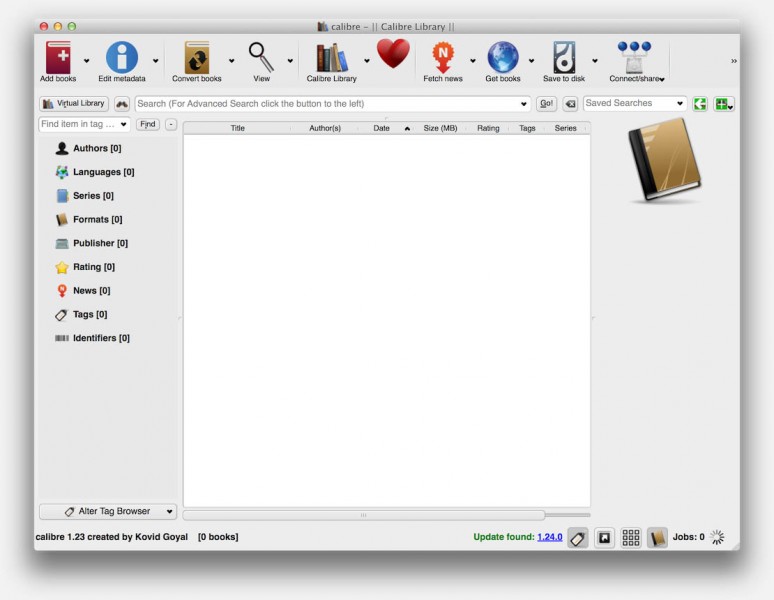Image resolution: width=774 pixels, height=600 pixels.
Task: Expand the Add books dropdown arrow
Action: pos(86,61)
